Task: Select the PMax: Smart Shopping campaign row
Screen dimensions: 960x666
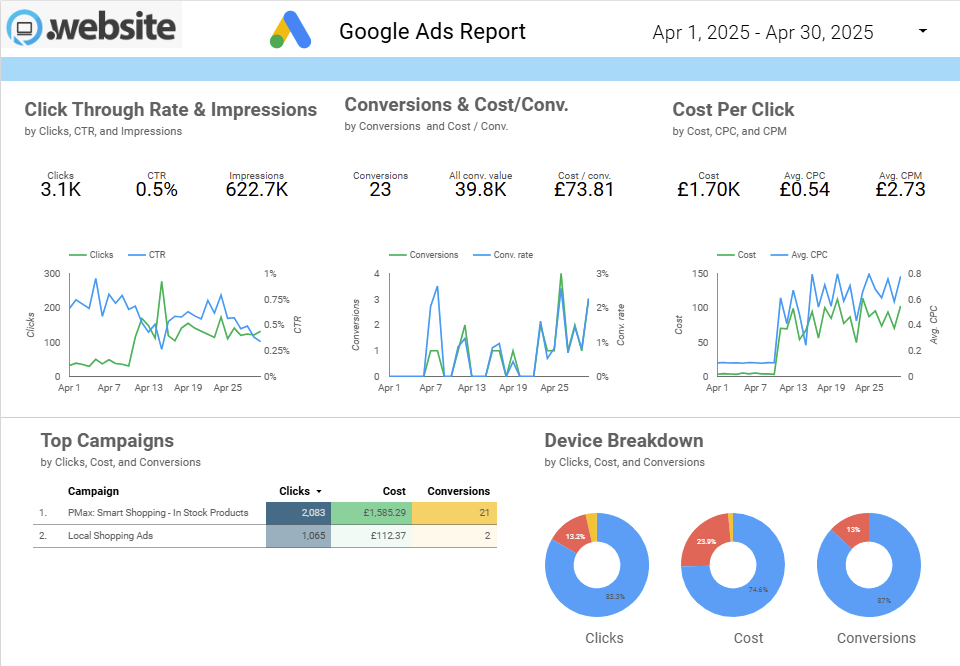Action: point(265,513)
